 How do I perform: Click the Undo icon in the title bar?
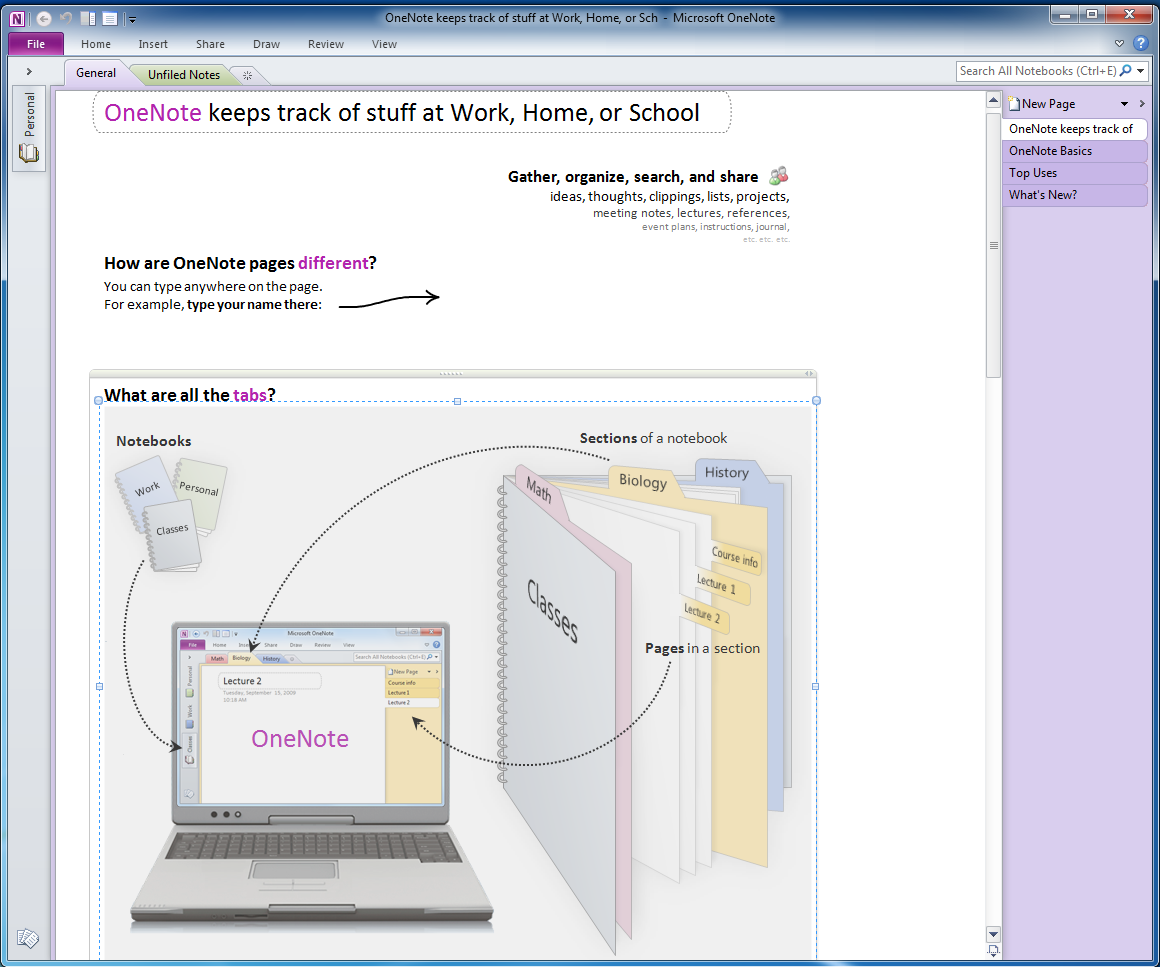pos(66,18)
